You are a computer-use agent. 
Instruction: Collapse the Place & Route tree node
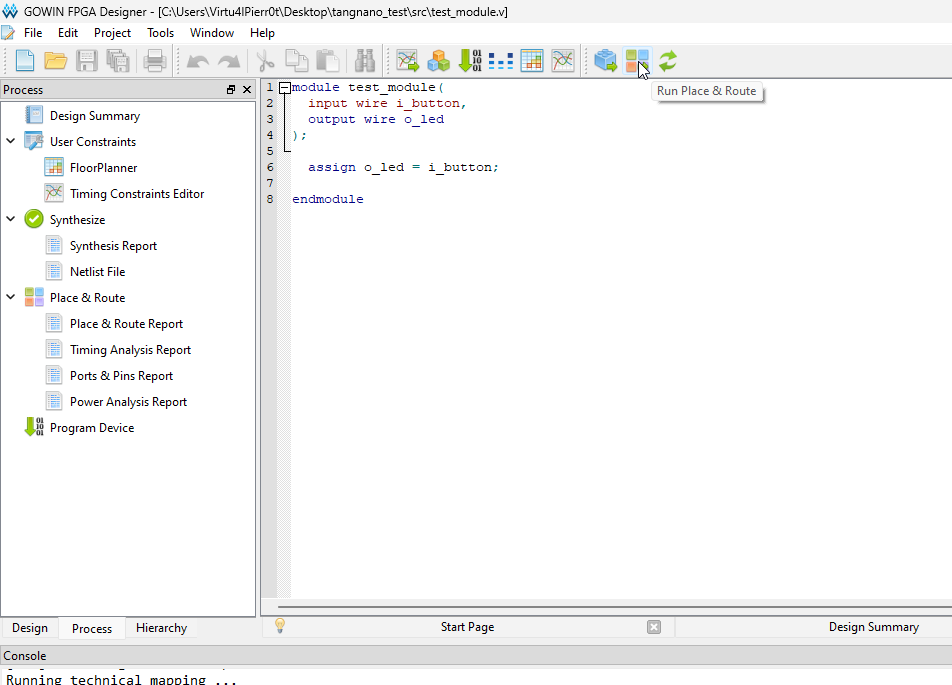[11, 297]
